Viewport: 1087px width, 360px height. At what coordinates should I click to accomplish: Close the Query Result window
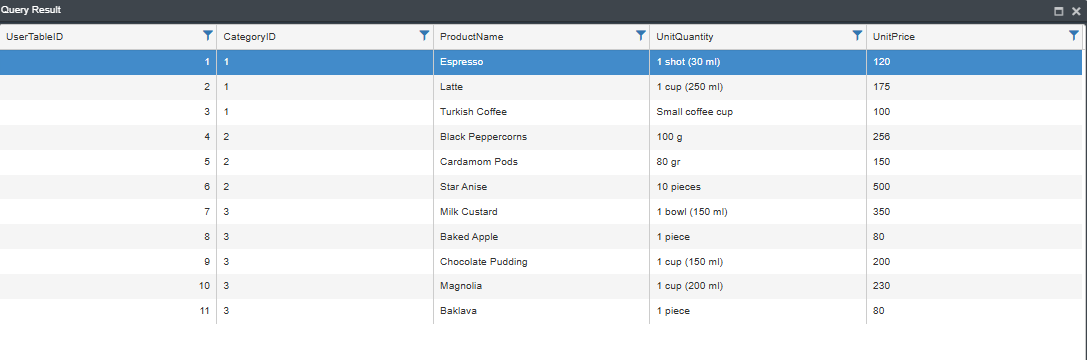[x=1076, y=11]
